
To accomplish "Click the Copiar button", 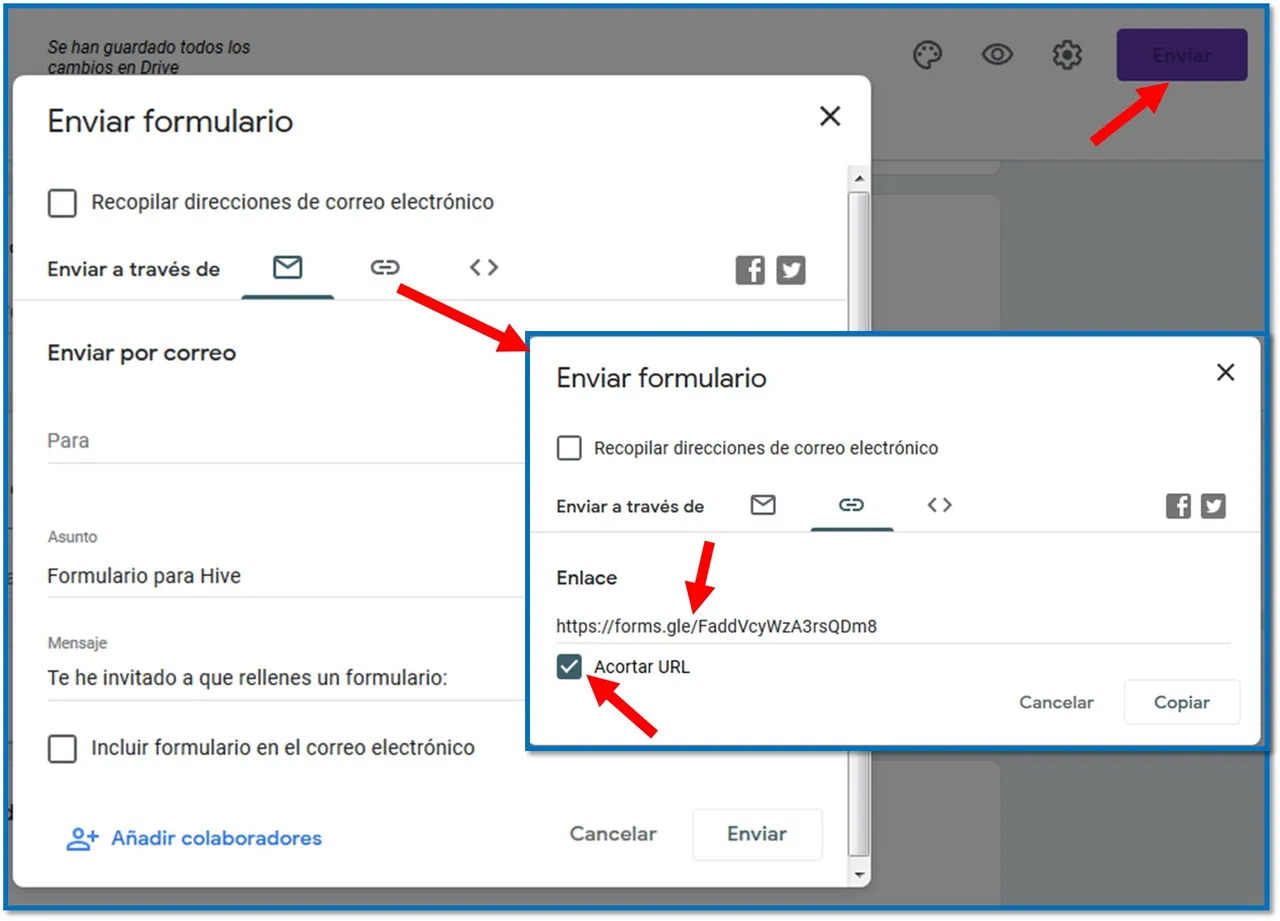I will coord(1182,703).
